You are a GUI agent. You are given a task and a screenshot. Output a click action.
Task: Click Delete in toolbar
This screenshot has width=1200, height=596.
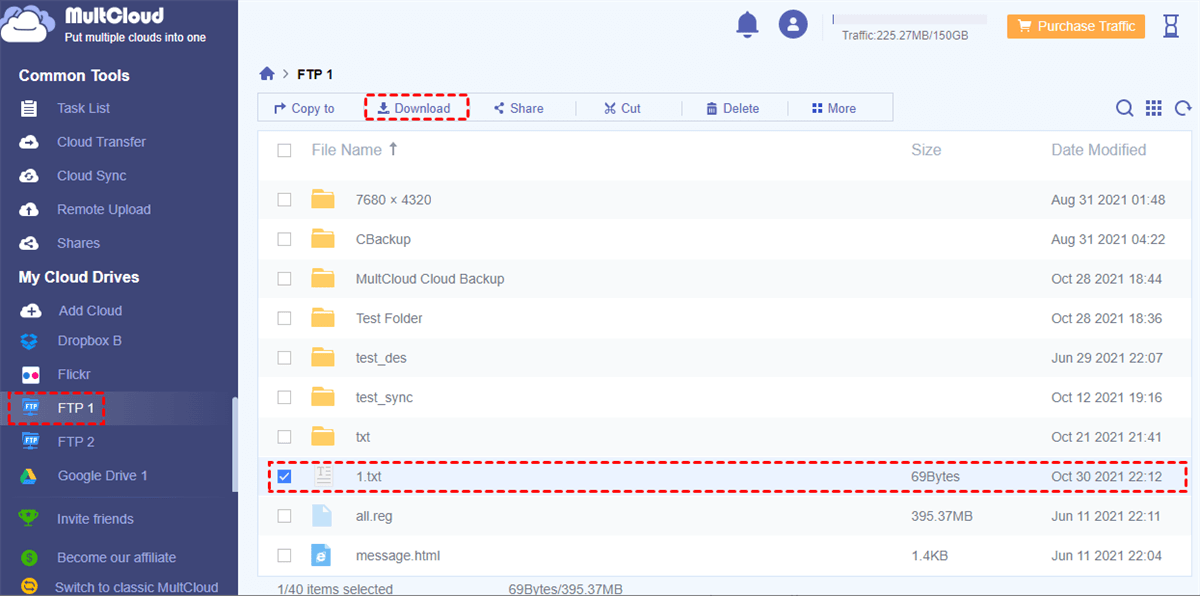point(732,108)
